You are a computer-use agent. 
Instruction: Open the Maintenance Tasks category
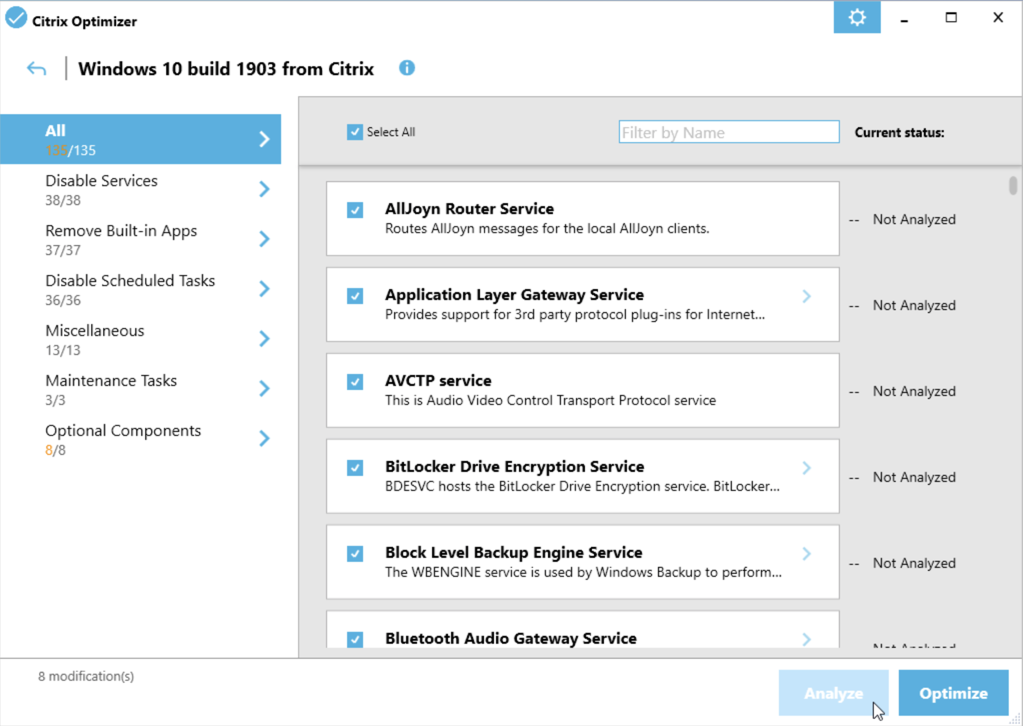tap(140, 389)
